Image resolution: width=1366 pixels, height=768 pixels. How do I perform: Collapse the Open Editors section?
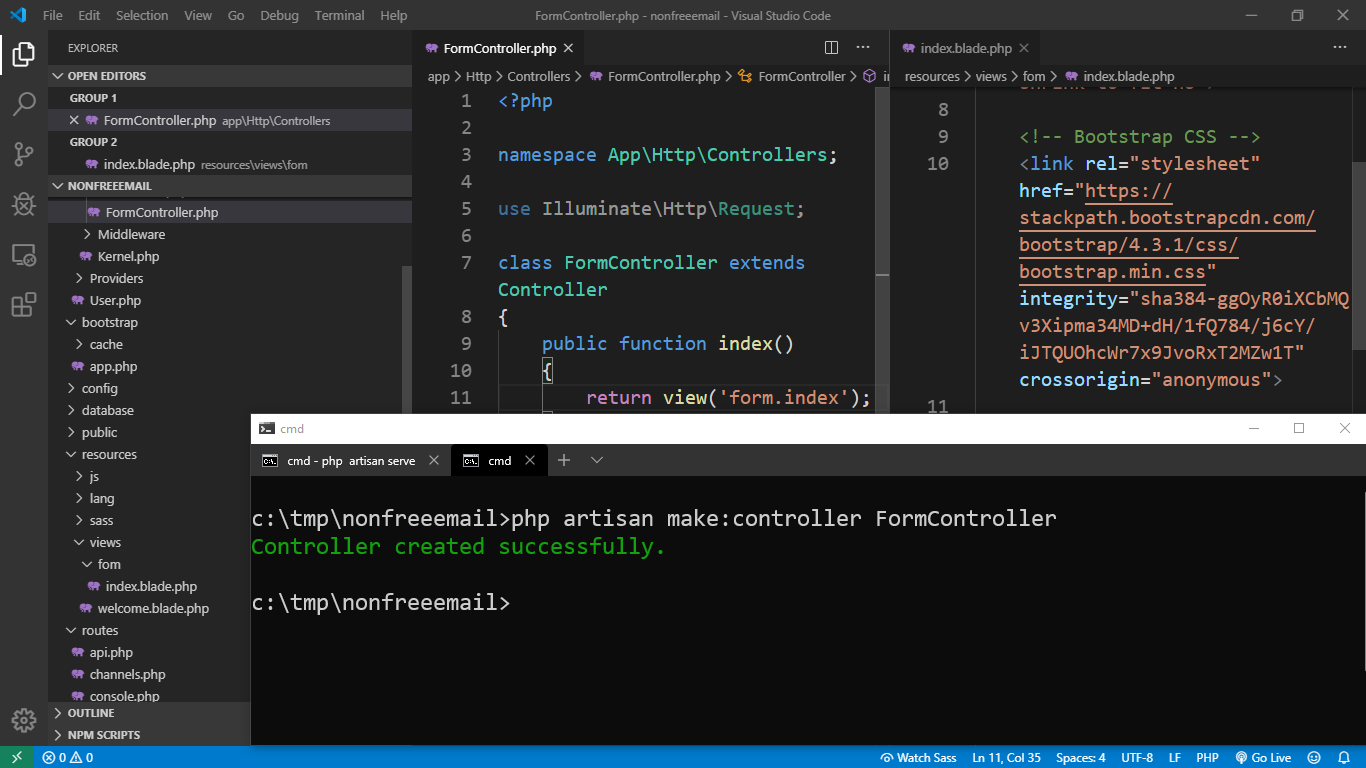point(106,76)
